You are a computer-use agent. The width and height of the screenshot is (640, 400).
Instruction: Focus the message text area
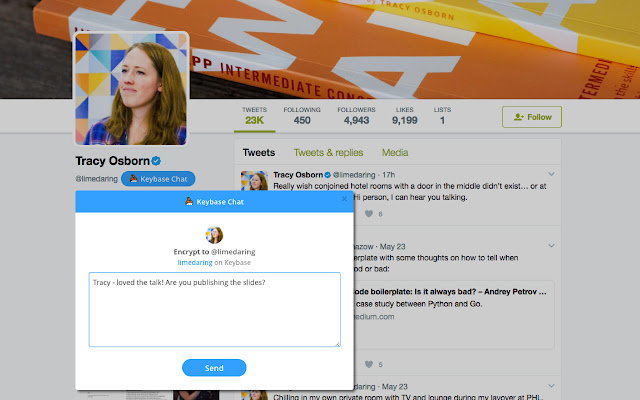click(215, 309)
